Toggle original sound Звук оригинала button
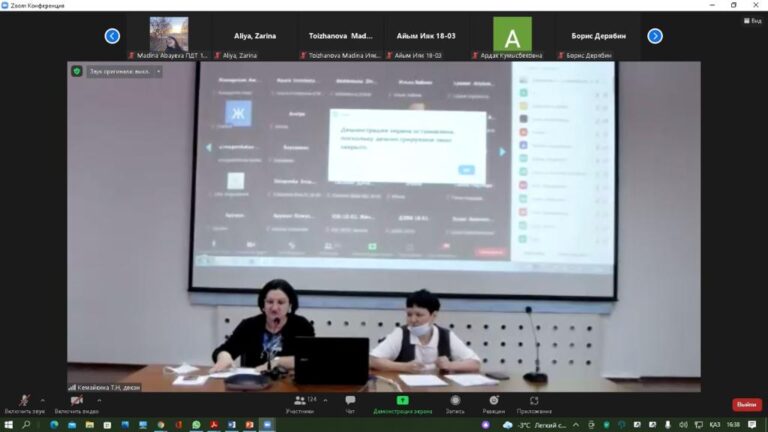 pos(123,71)
